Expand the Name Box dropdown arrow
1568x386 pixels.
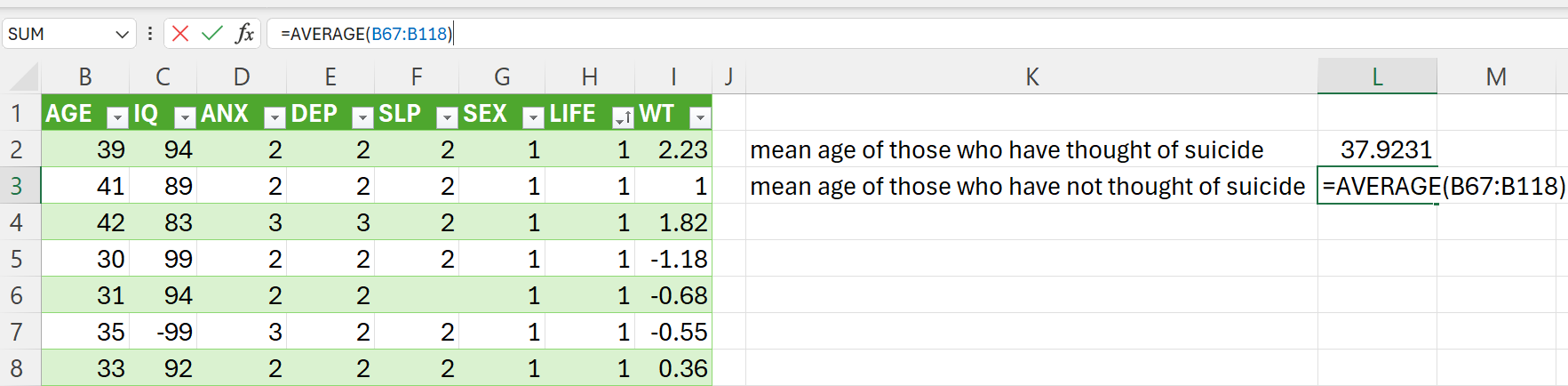point(122,34)
